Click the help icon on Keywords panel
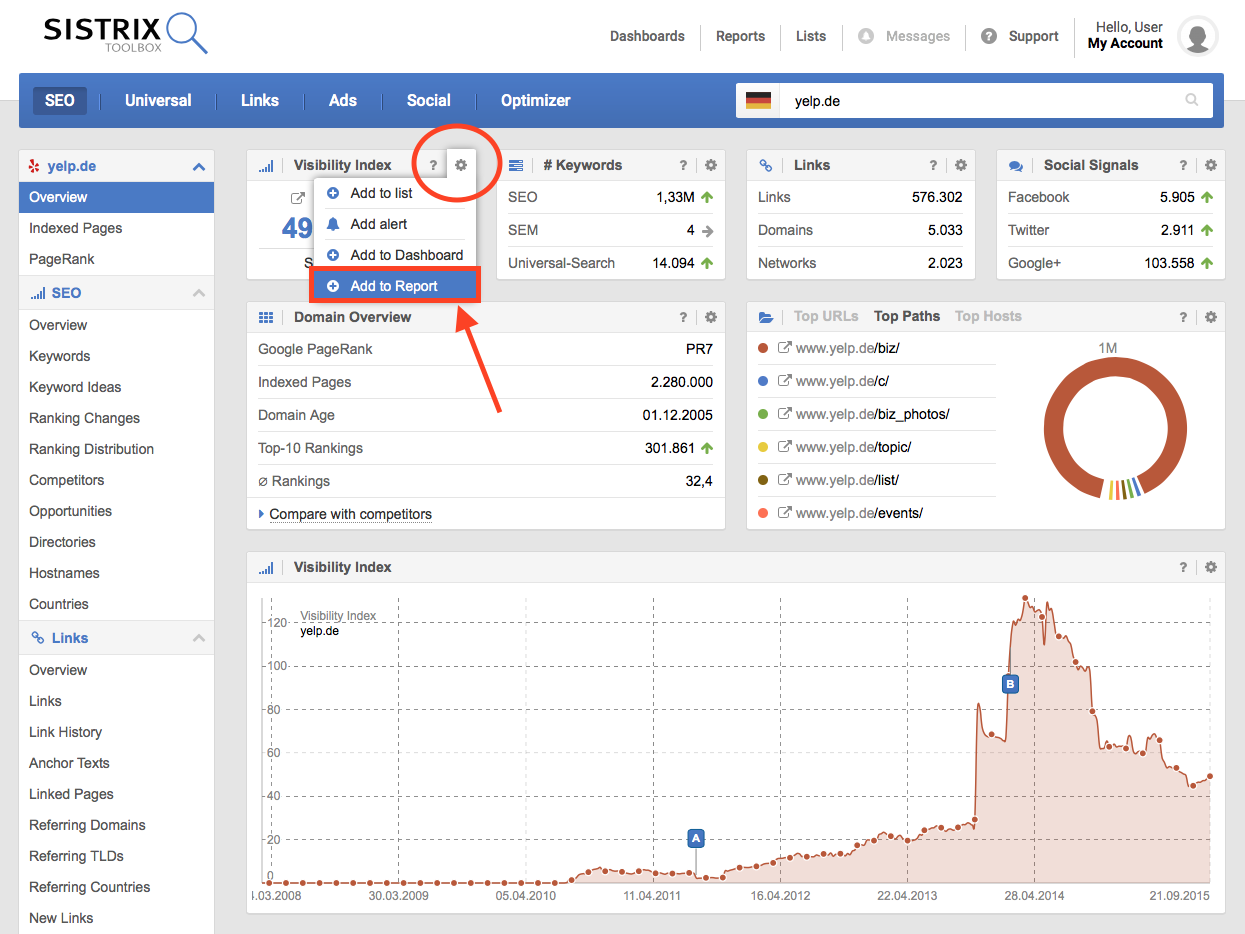Image resolution: width=1245 pixels, height=934 pixels. click(683, 165)
